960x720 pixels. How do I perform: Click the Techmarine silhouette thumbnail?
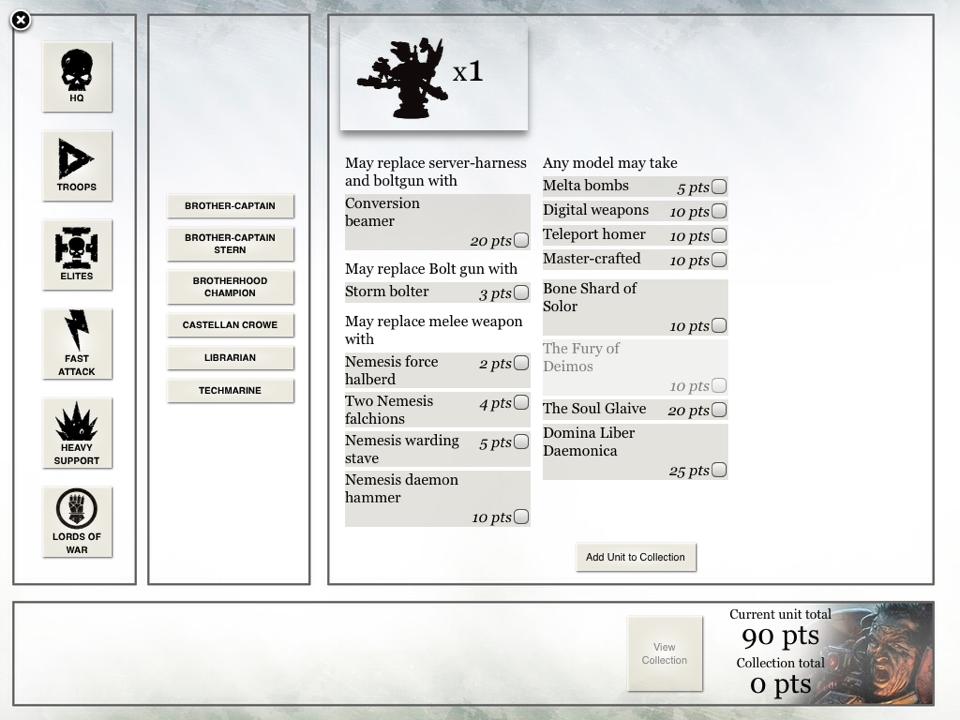tap(402, 78)
